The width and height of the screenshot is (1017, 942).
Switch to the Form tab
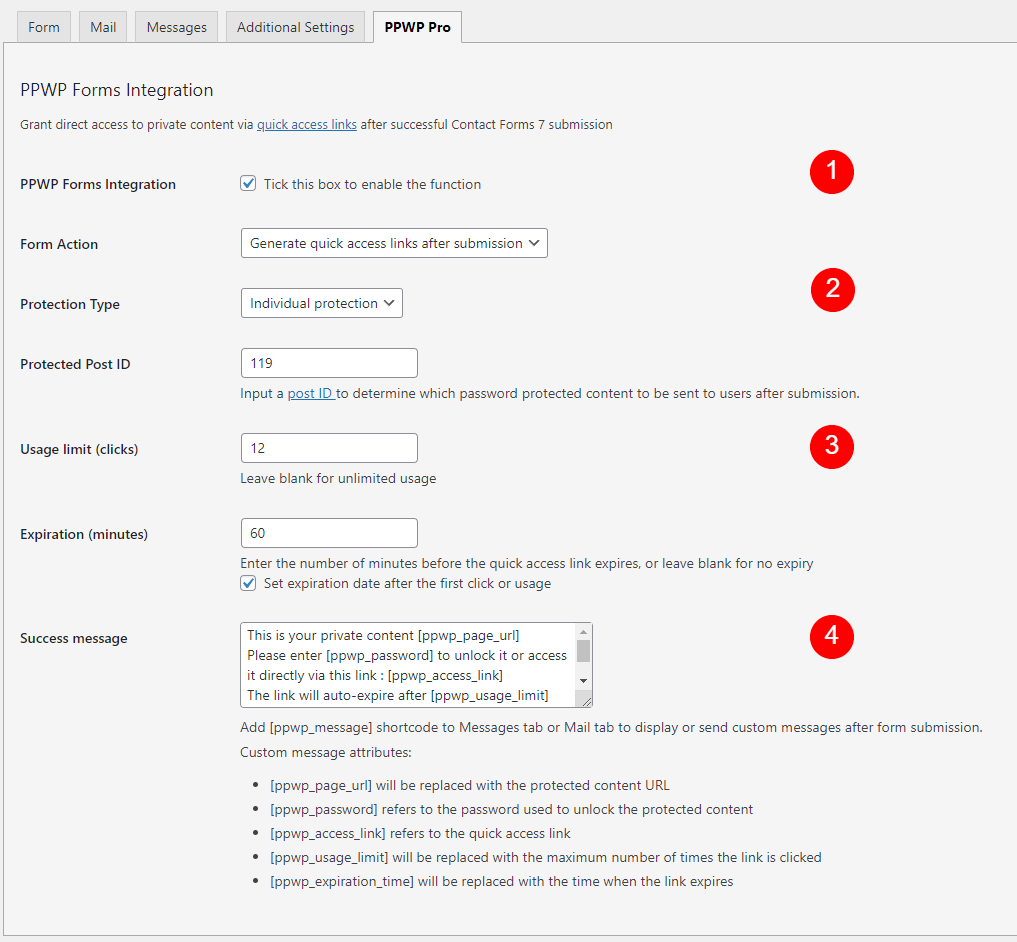(x=43, y=27)
